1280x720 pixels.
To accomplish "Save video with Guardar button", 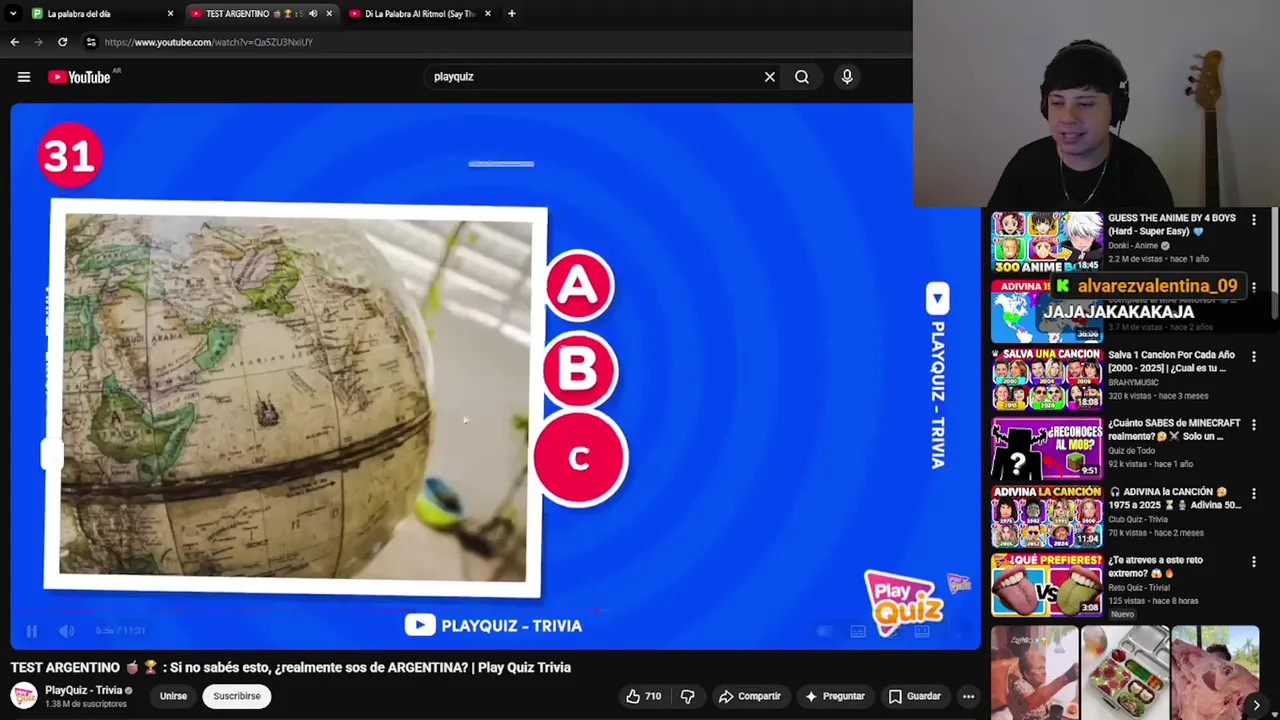I will coord(914,696).
